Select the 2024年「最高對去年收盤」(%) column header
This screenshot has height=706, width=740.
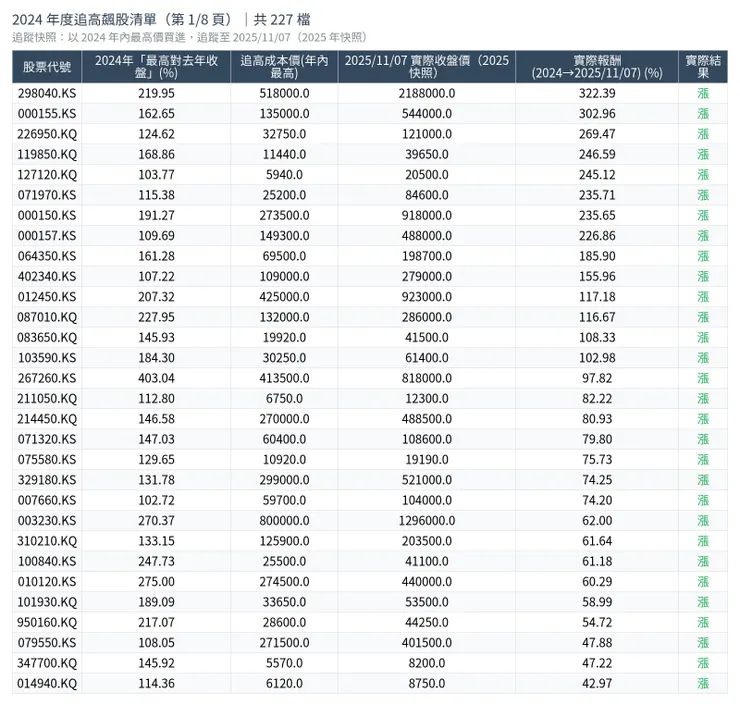(x=156, y=67)
